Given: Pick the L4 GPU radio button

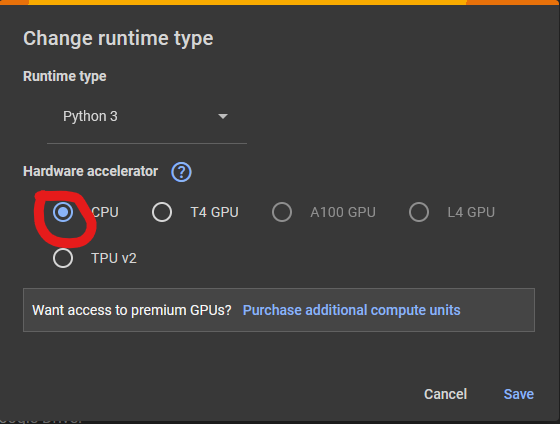Looking at the screenshot, I should [x=419, y=212].
